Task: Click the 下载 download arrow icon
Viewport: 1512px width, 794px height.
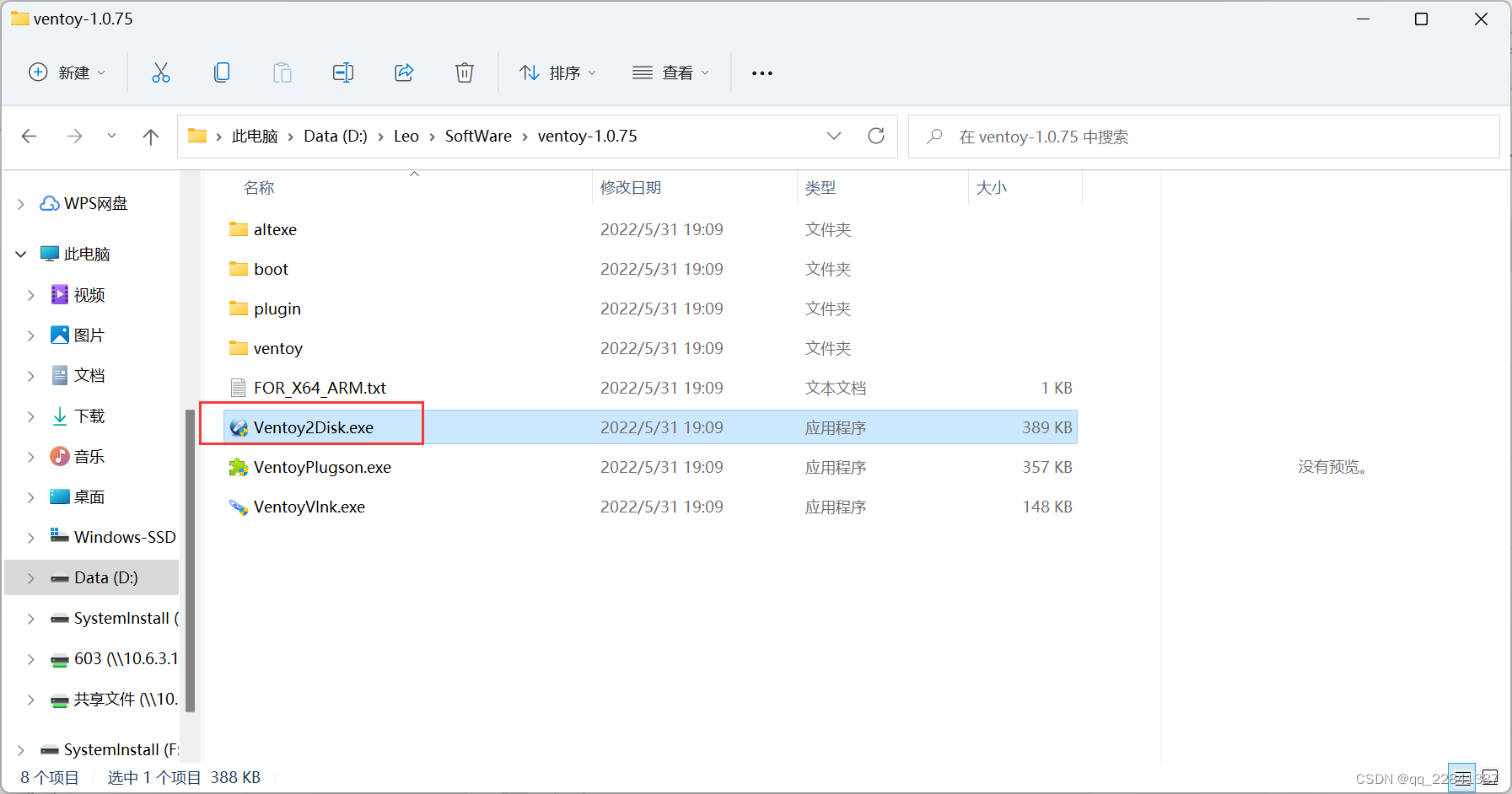Action: point(60,416)
